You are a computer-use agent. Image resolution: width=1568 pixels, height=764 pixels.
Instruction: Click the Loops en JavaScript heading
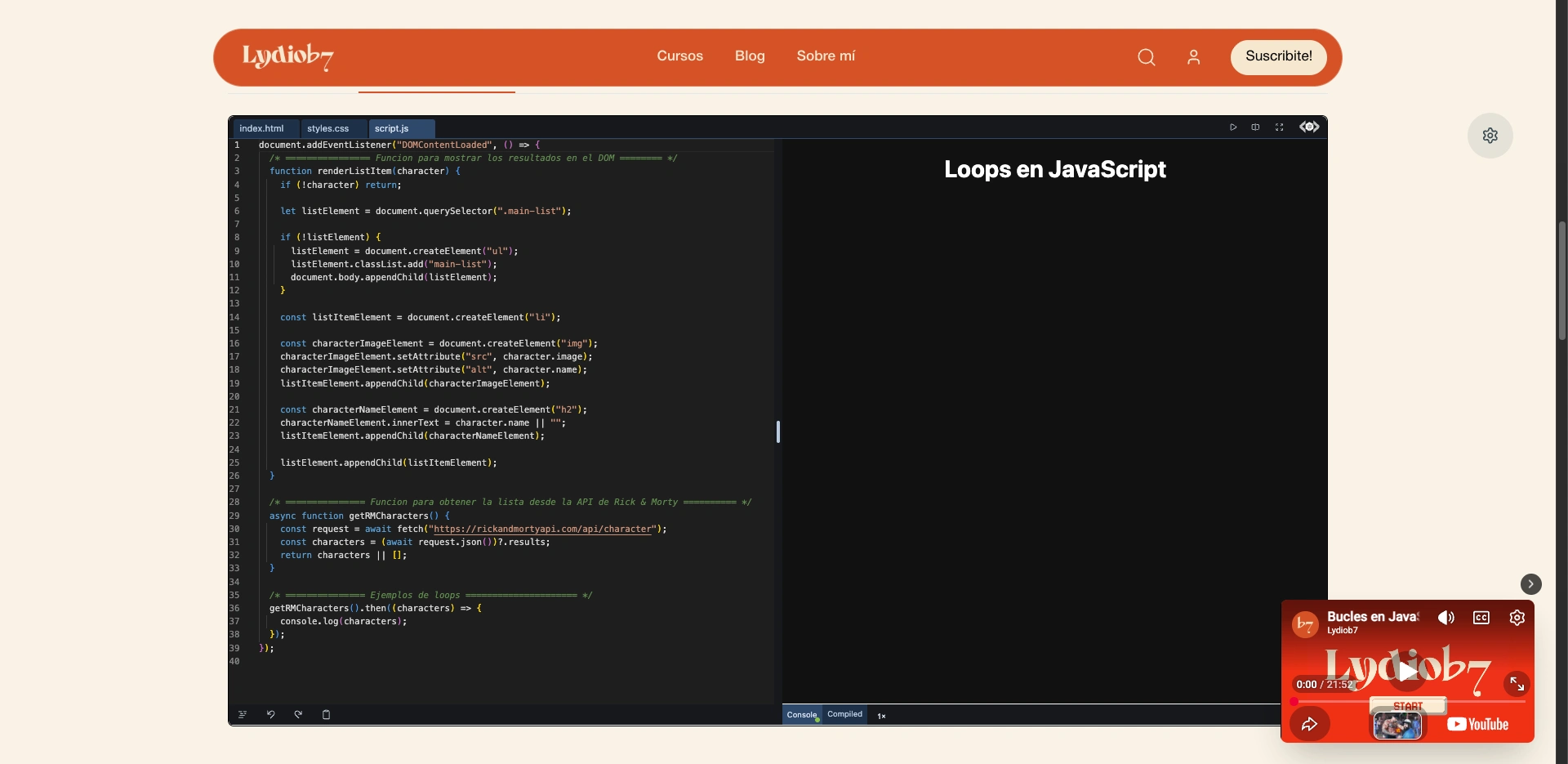1054,169
